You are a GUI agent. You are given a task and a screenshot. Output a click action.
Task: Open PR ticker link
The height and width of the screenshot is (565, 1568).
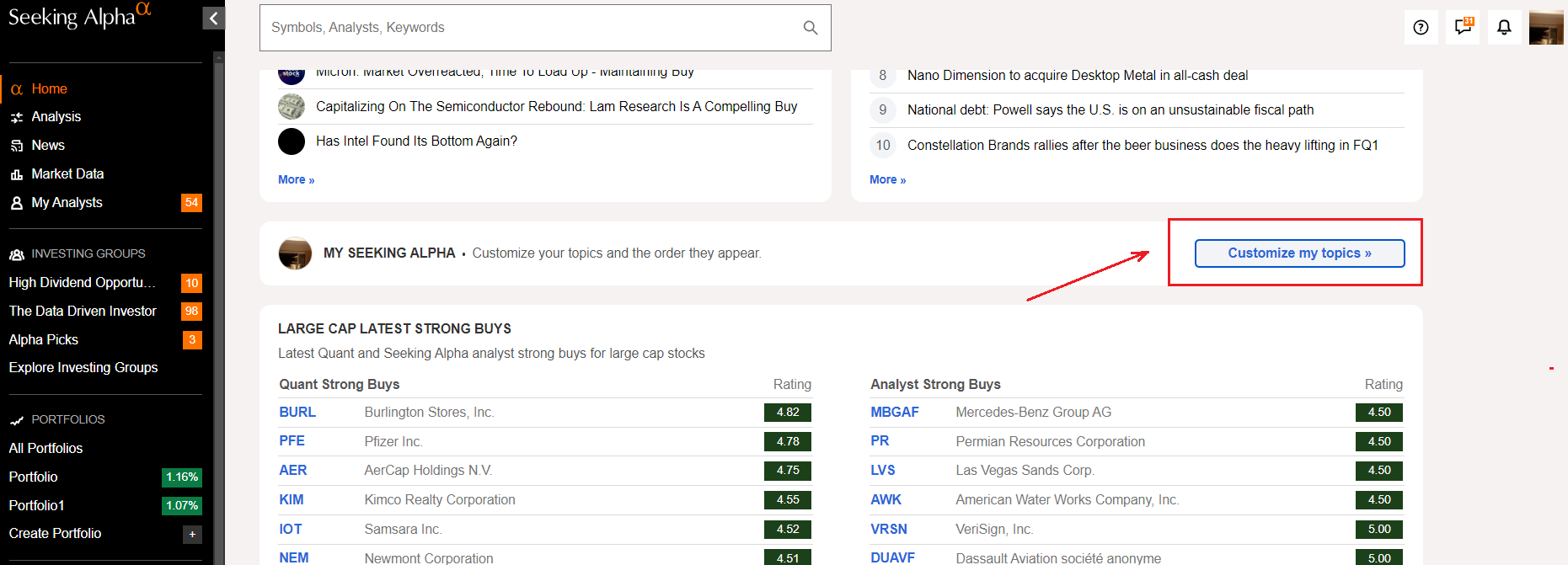pyautogui.click(x=880, y=441)
